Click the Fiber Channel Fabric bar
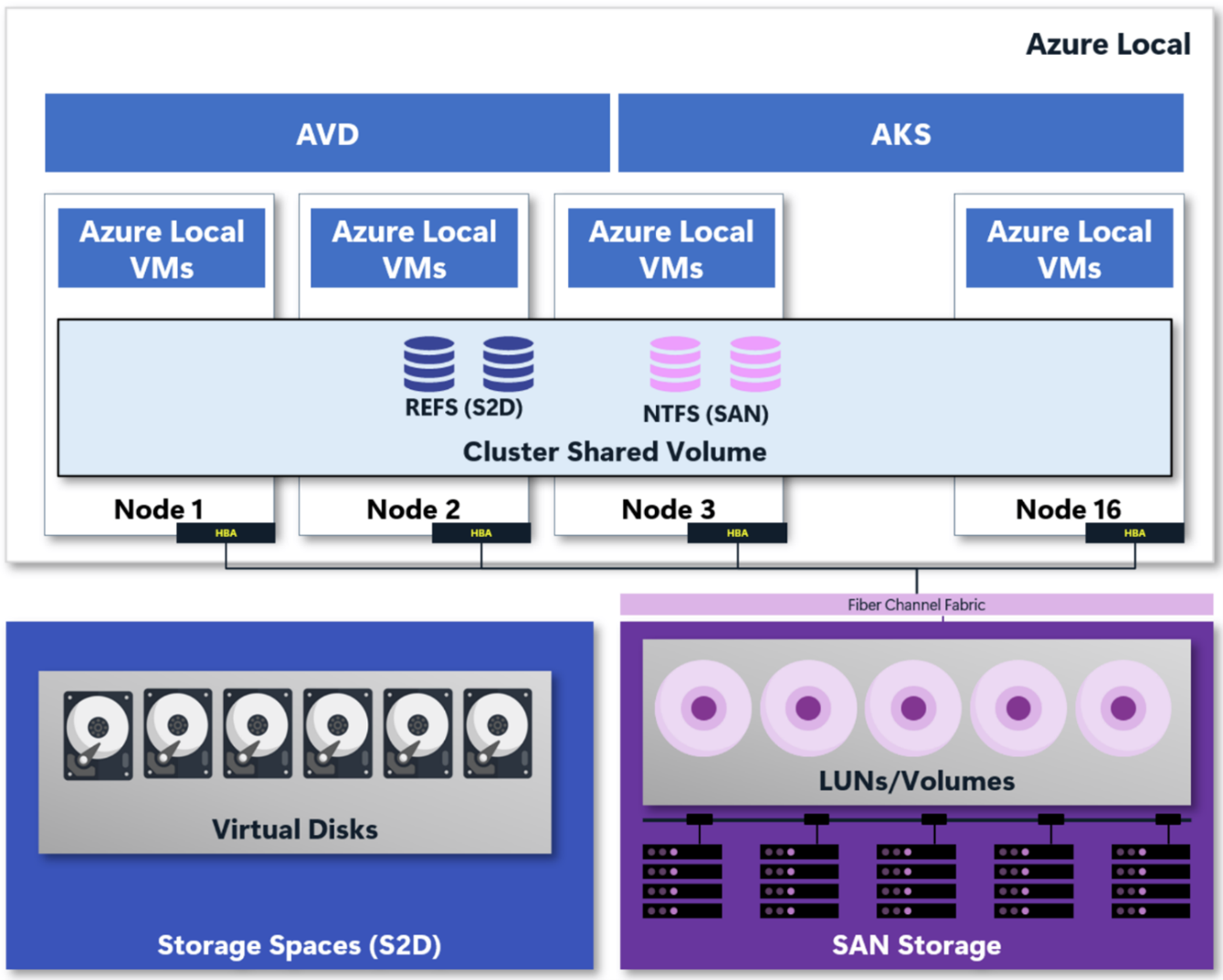Viewport: 1223px width, 980px height. [x=916, y=605]
